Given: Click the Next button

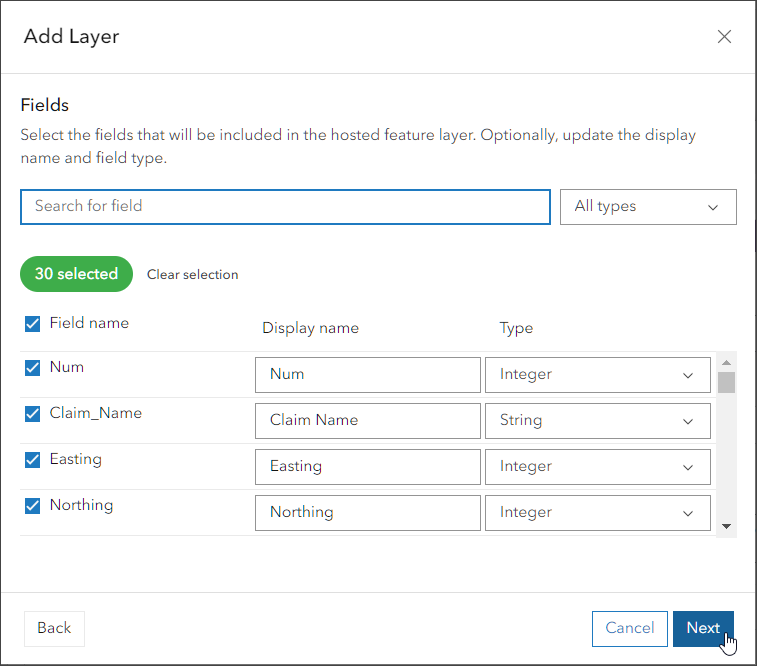Looking at the screenshot, I should point(703,628).
